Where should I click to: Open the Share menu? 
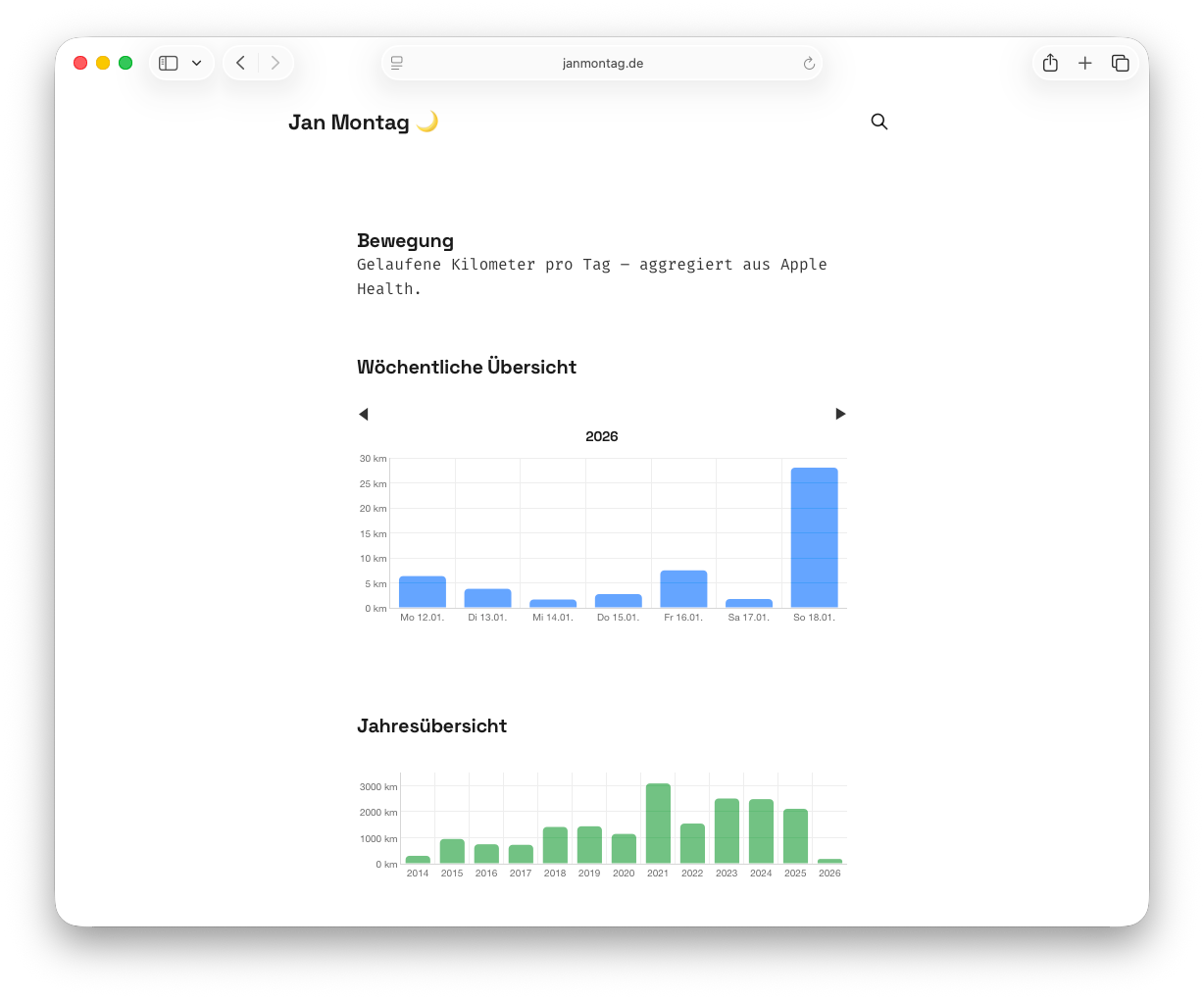click(1050, 63)
